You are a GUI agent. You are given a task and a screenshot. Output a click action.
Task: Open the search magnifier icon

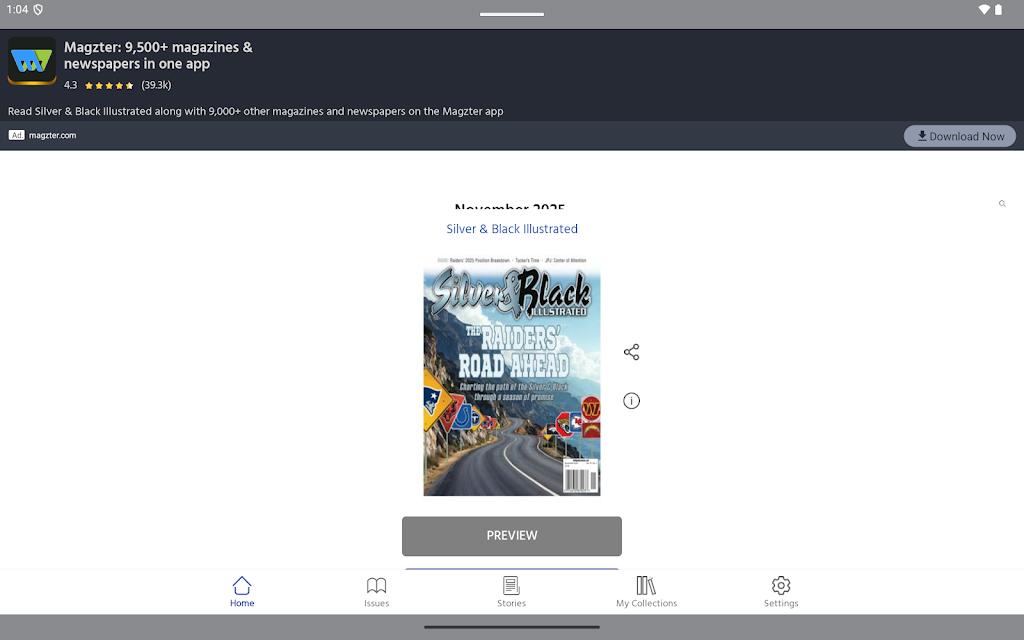pos(1002,204)
